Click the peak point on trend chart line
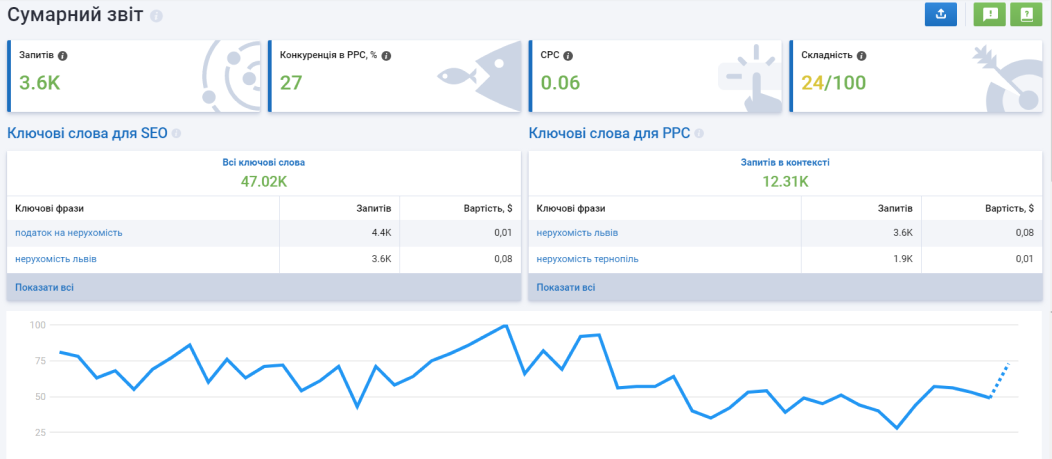This screenshot has height=459, width=1052. tap(505, 325)
